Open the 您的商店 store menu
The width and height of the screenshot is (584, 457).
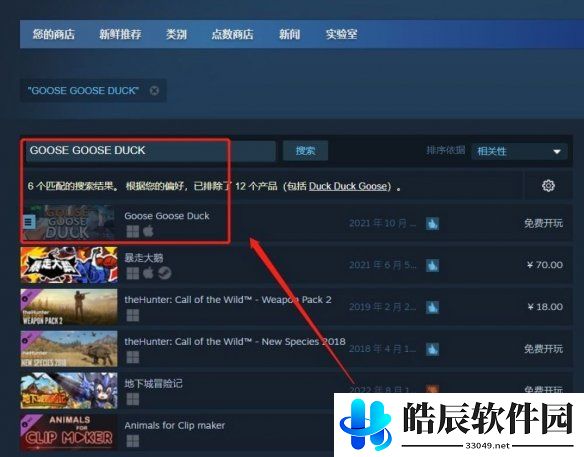pos(54,34)
